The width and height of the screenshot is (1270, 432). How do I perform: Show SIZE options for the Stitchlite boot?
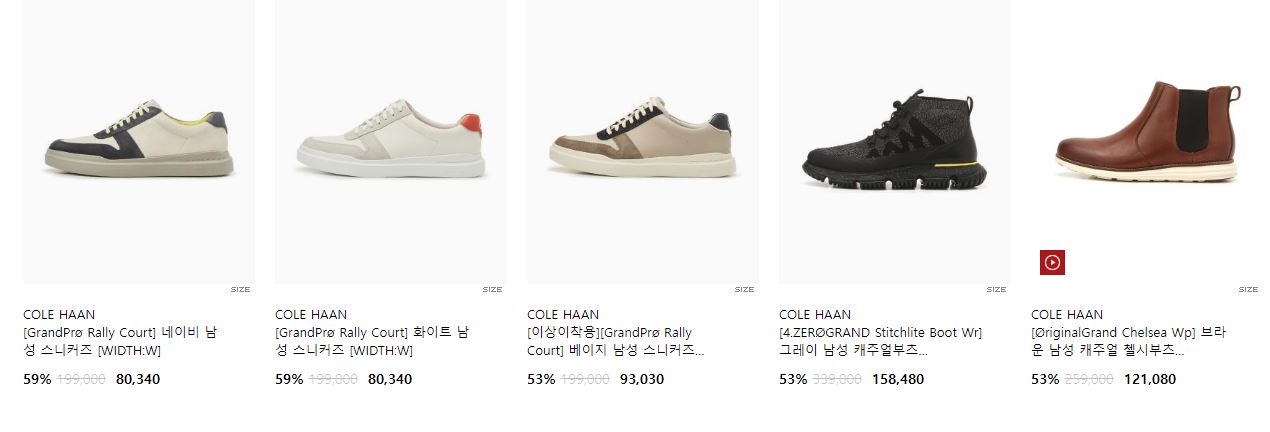pyautogui.click(x=996, y=290)
